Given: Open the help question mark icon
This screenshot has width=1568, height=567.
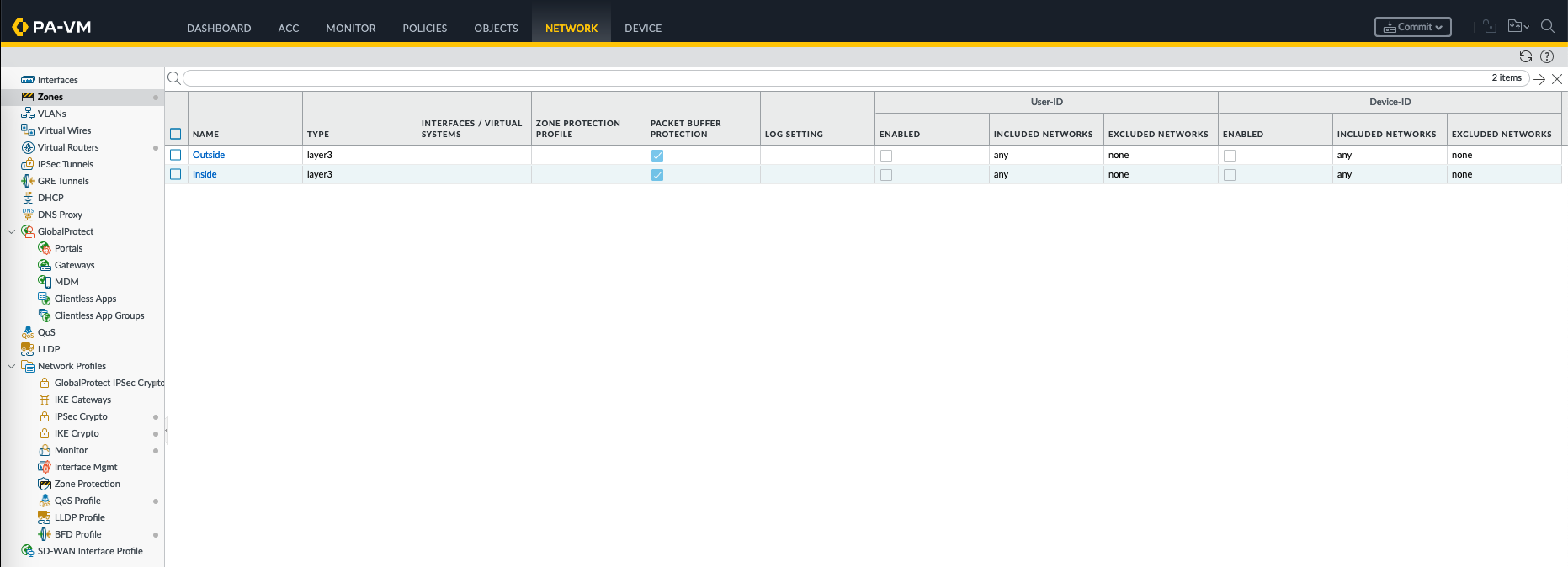Looking at the screenshot, I should (1547, 56).
